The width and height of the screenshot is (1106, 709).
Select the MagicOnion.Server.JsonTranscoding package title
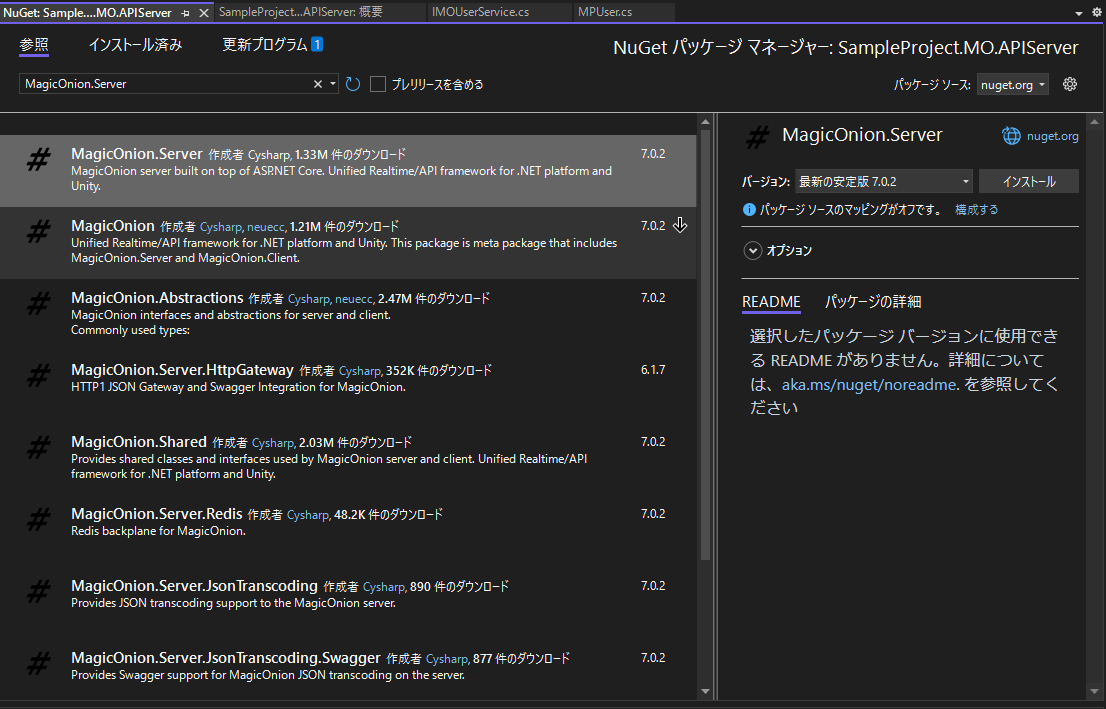(x=195, y=586)
